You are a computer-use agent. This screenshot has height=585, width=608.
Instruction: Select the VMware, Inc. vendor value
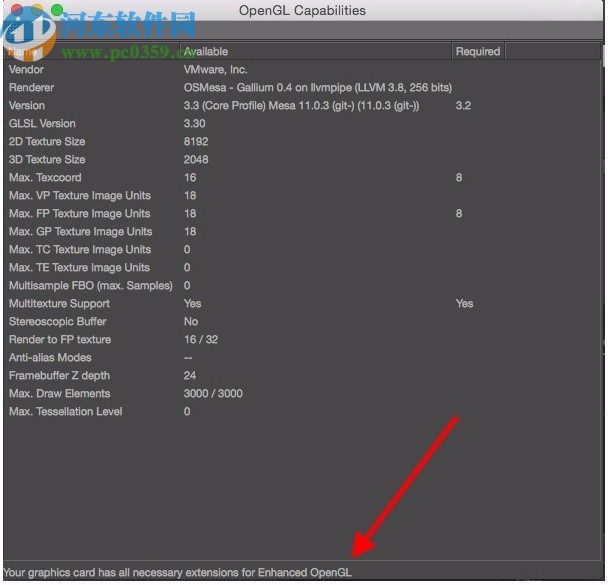215,70
